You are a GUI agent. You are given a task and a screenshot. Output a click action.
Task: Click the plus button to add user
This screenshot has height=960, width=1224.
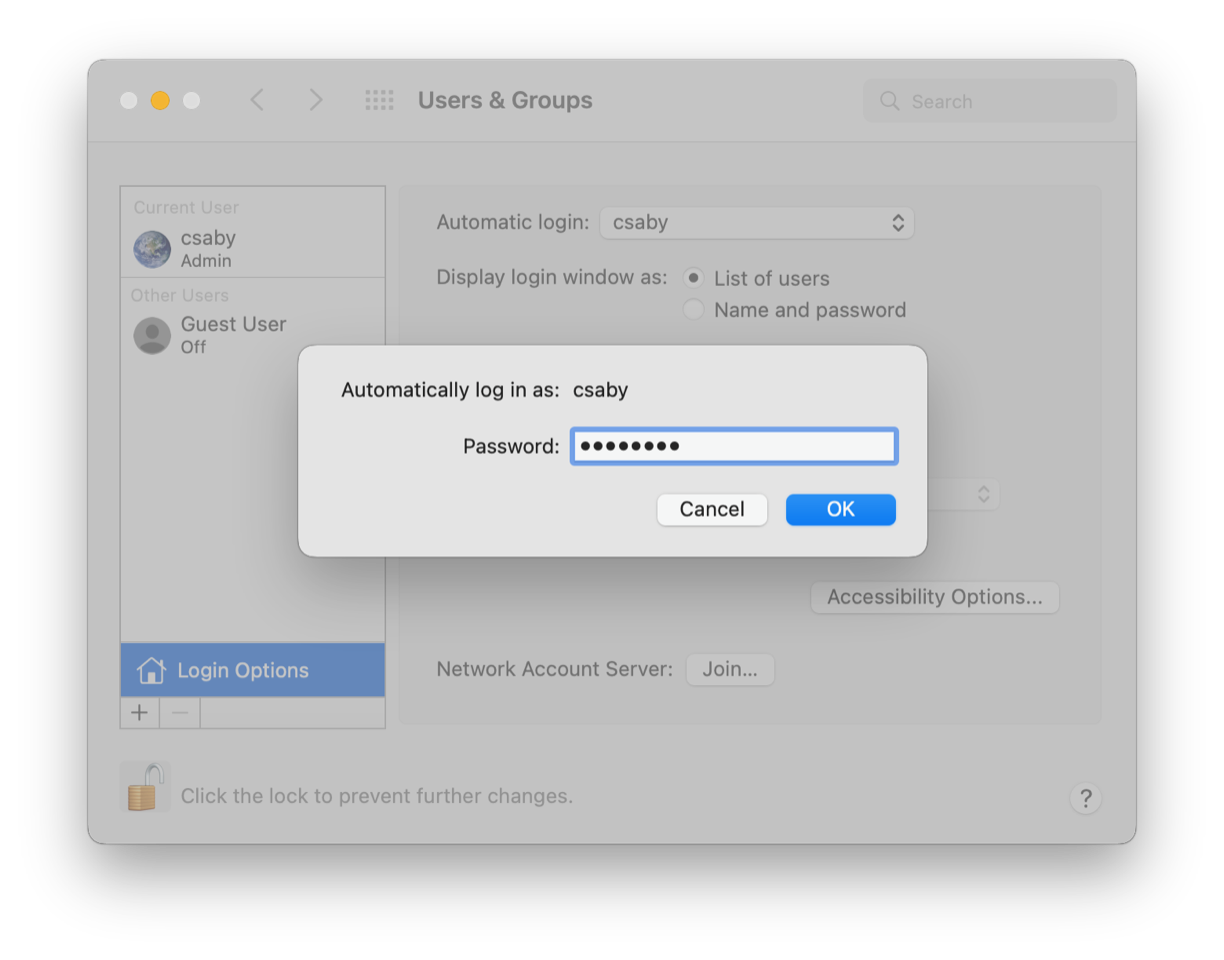coord(140,713)
